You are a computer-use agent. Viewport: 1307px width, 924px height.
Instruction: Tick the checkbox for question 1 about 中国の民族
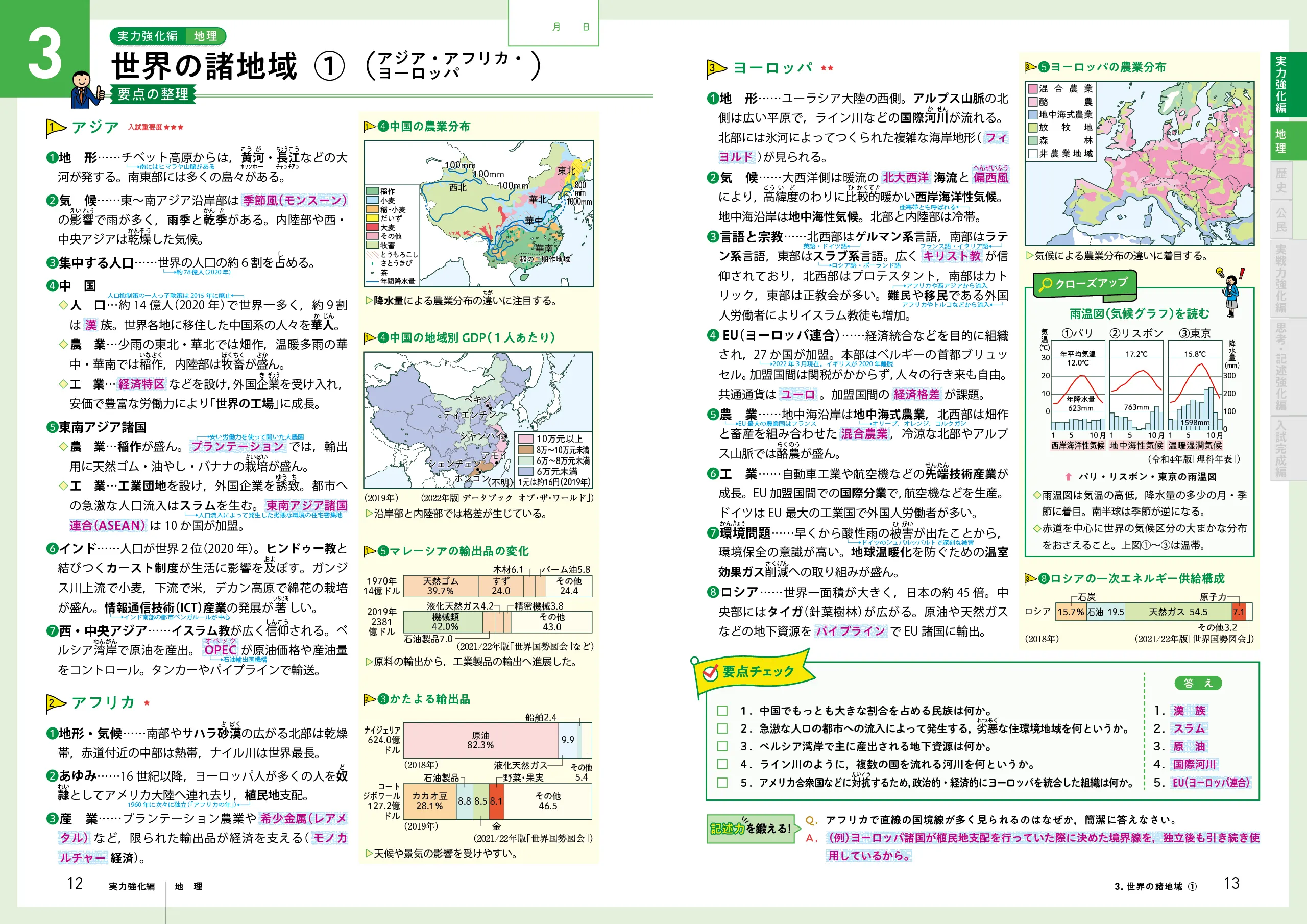click(x=722, y=711)
